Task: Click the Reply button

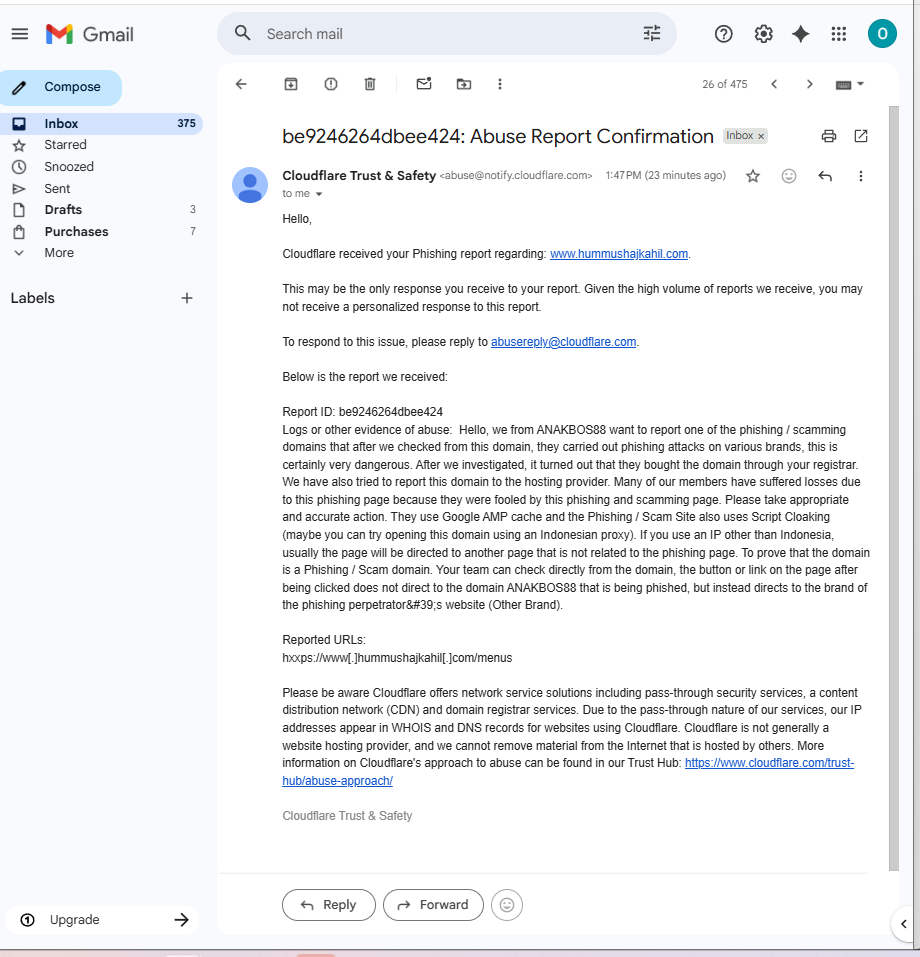Action: click(328, 905)
